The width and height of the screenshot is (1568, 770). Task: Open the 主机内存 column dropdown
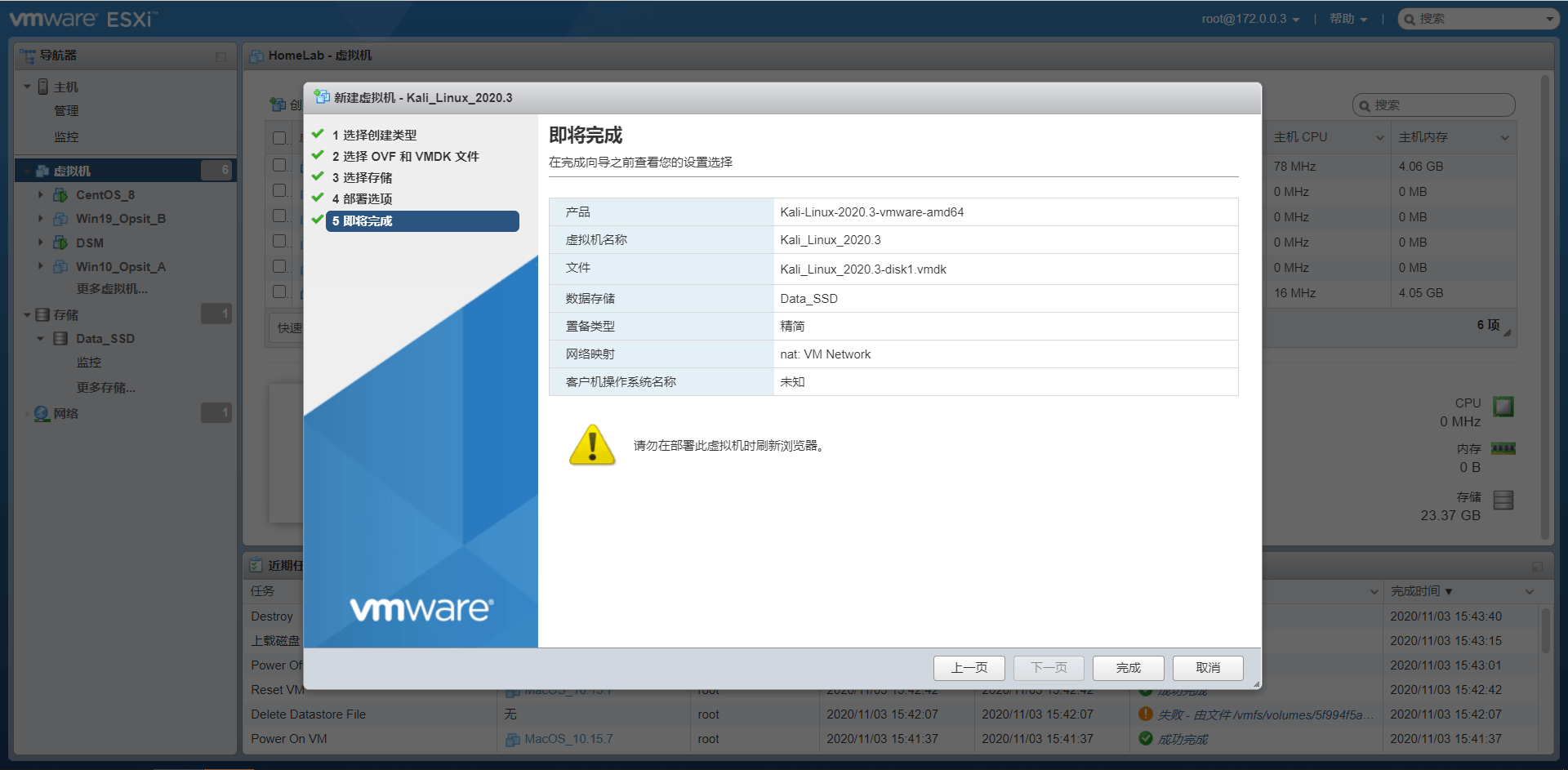[x=1504, y=138]
